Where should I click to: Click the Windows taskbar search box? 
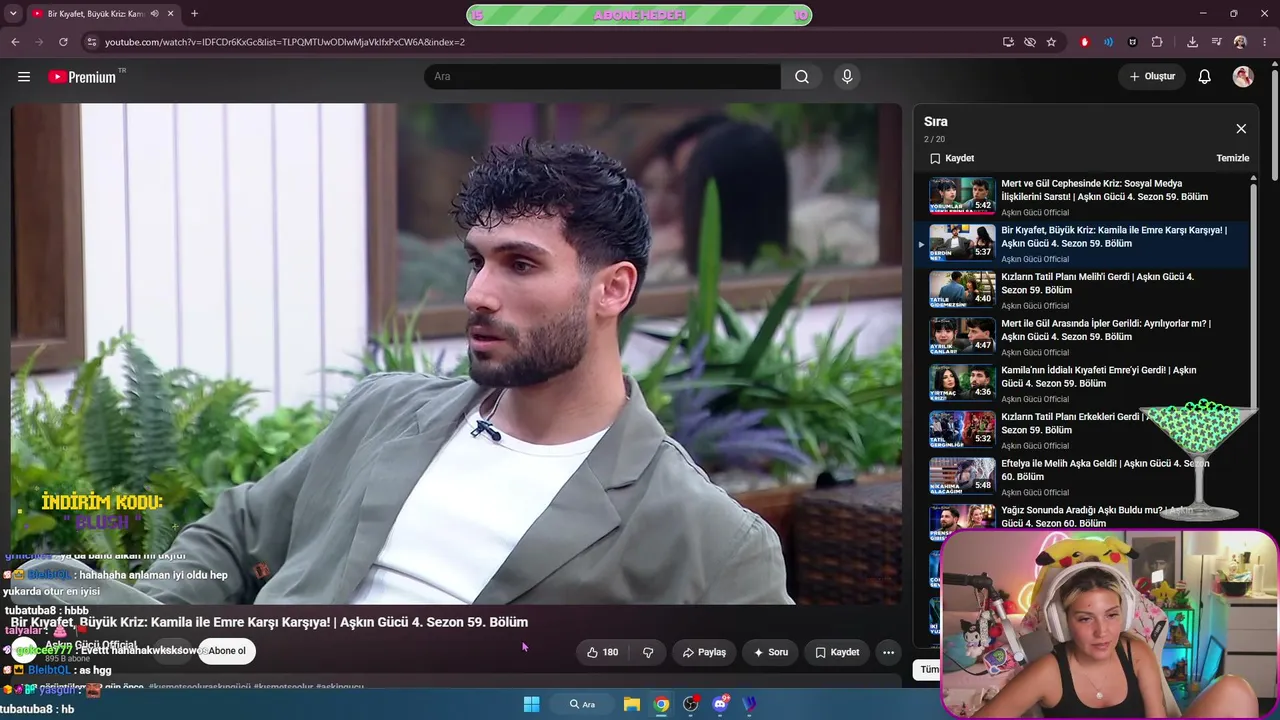pos(582,704)
